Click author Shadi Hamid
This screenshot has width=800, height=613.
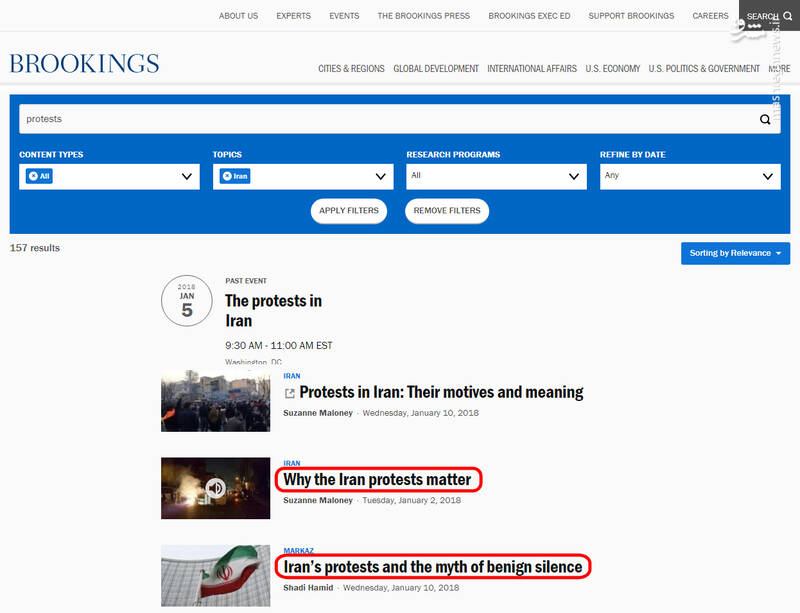[x=308, y=587]
